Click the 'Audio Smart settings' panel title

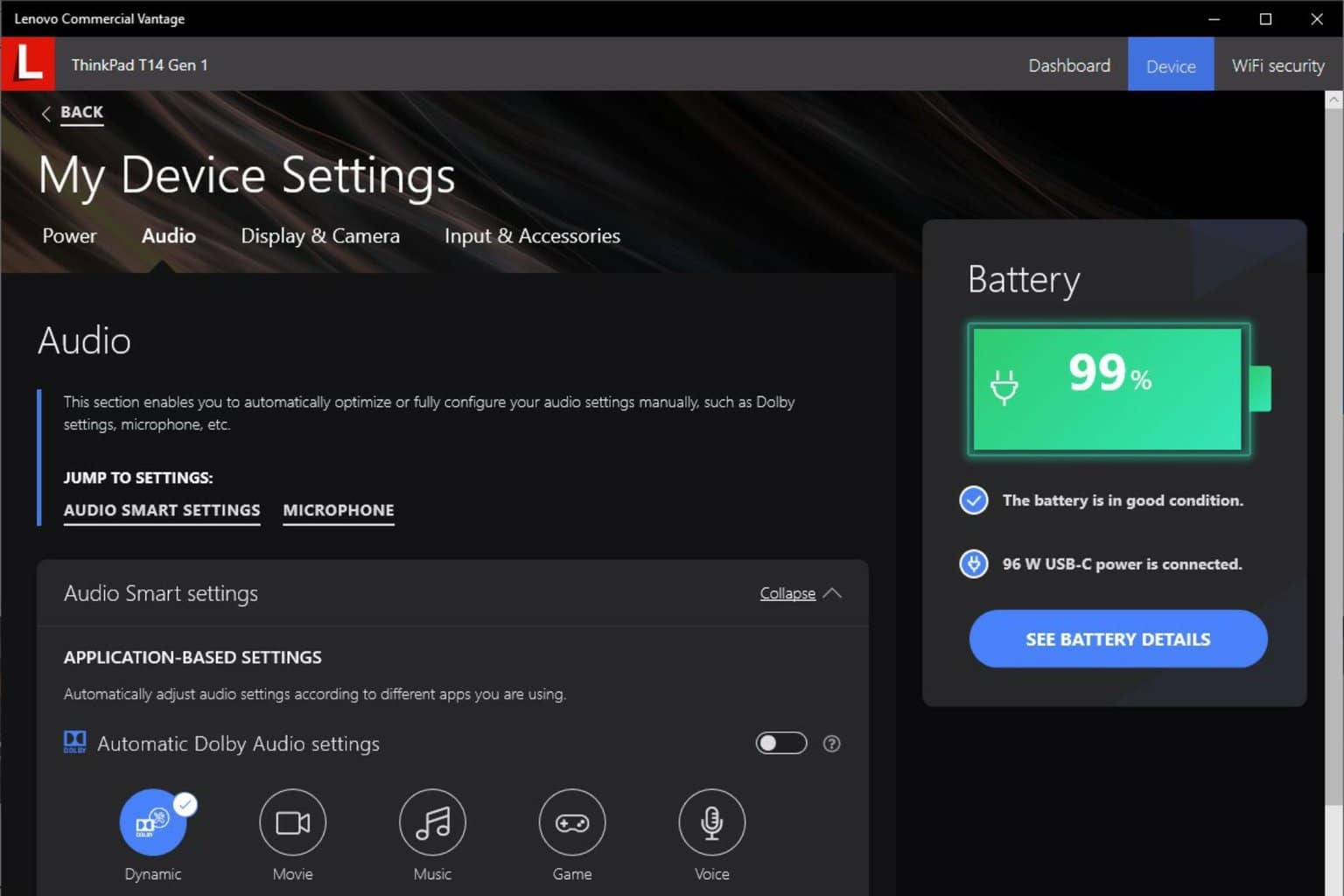click(161, 593)
